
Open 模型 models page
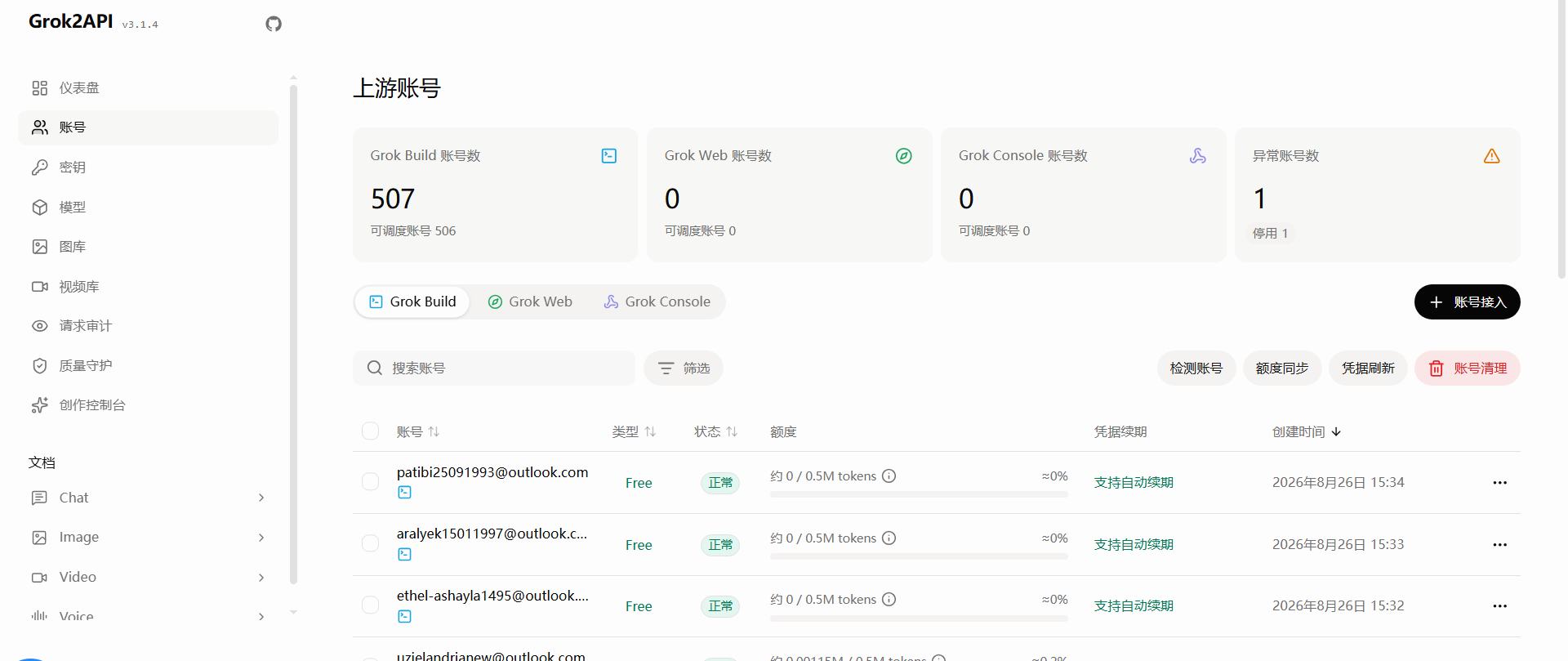click(148, 207)
